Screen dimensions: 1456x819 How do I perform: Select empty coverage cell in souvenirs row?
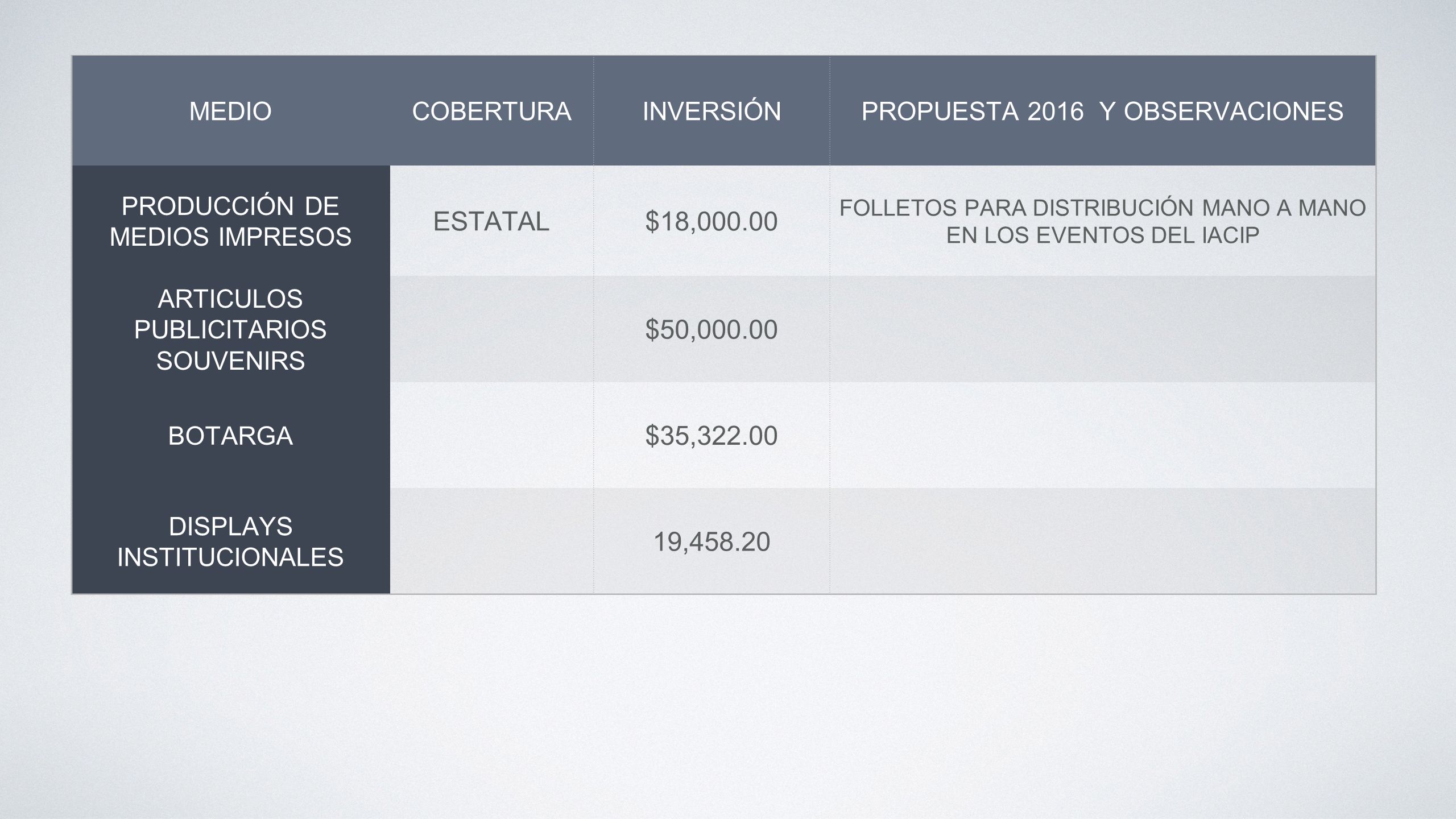coord(492,329)
